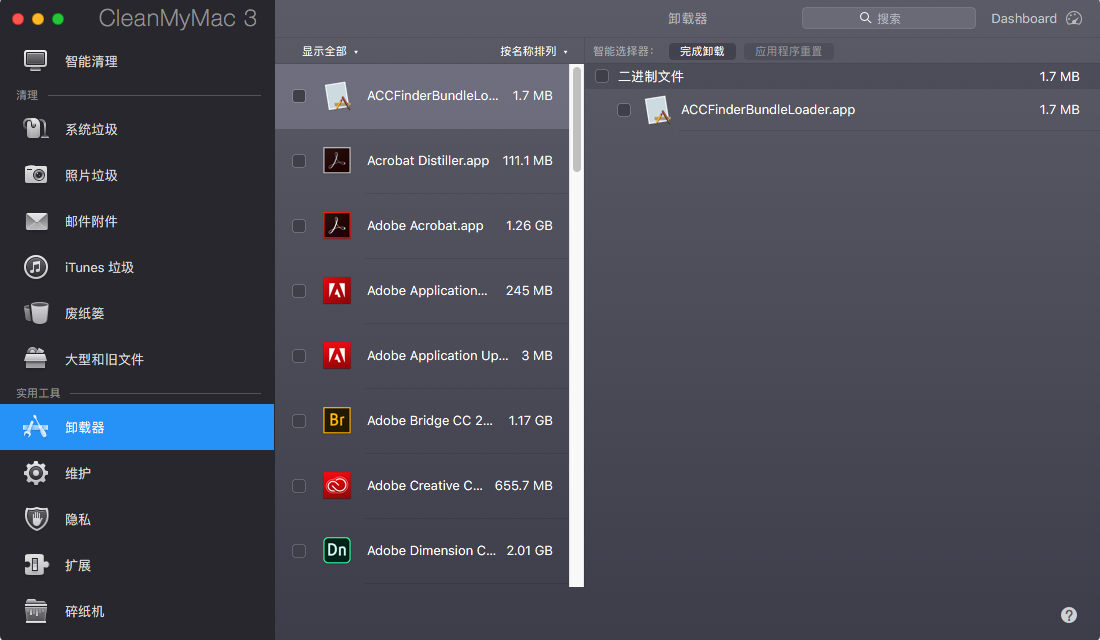Check the 二进制文件 group checkbox

pyautogui.click(x=602, y=76)
